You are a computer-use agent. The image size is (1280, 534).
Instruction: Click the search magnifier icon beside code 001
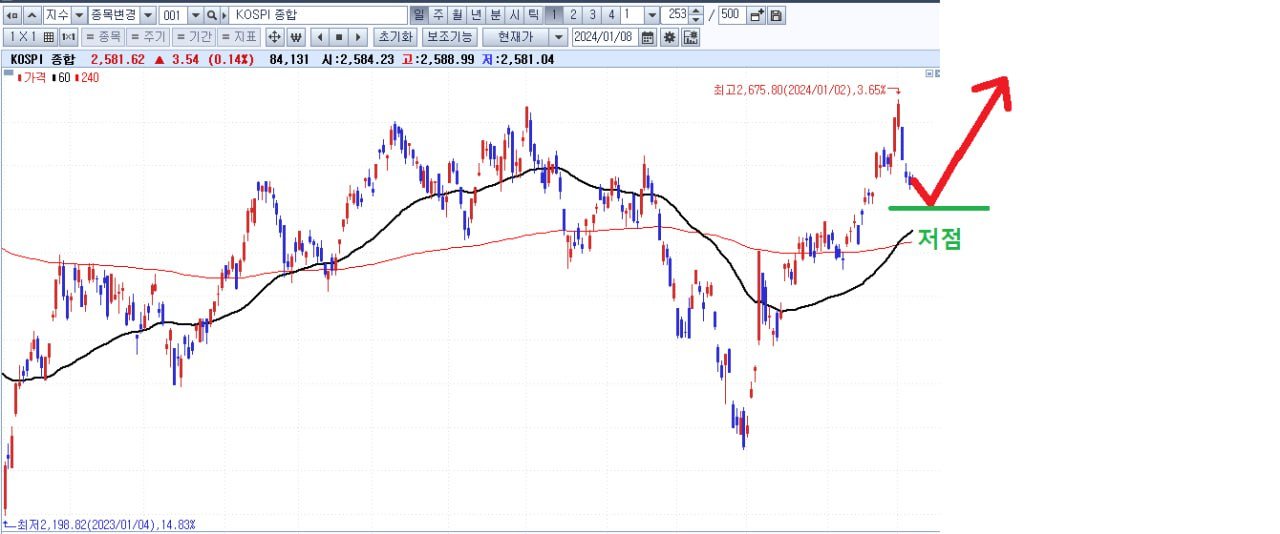point(212,15)
